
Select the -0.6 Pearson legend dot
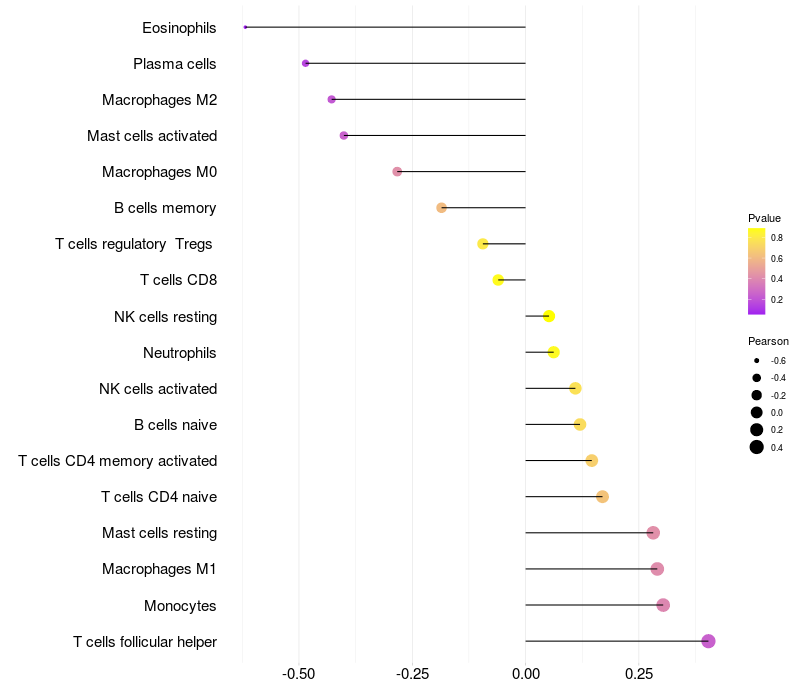coord(757,360)
